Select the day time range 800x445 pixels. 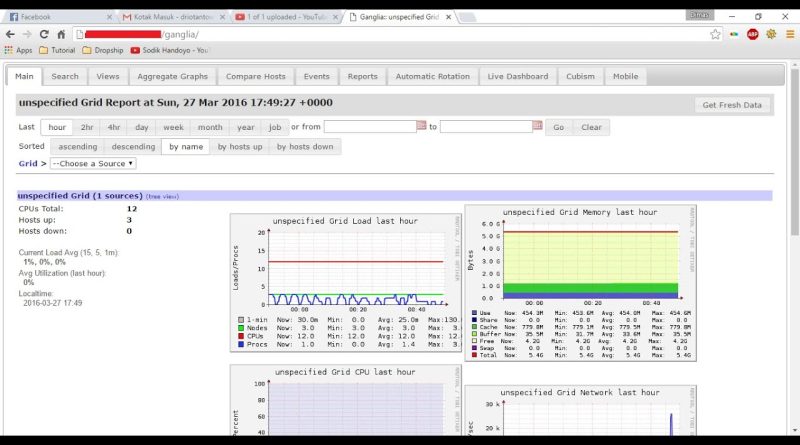(142, 127)
